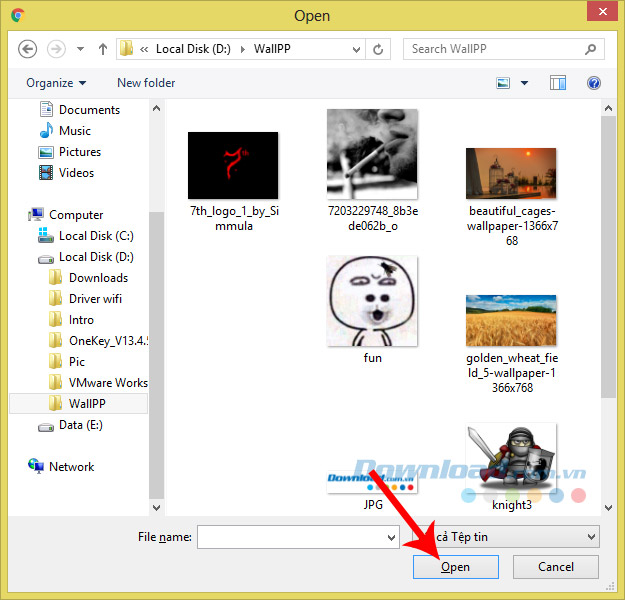Screen dimensions: 625x600
Task: Open the view options dropdown arrow
Action: tap(525, 83)
